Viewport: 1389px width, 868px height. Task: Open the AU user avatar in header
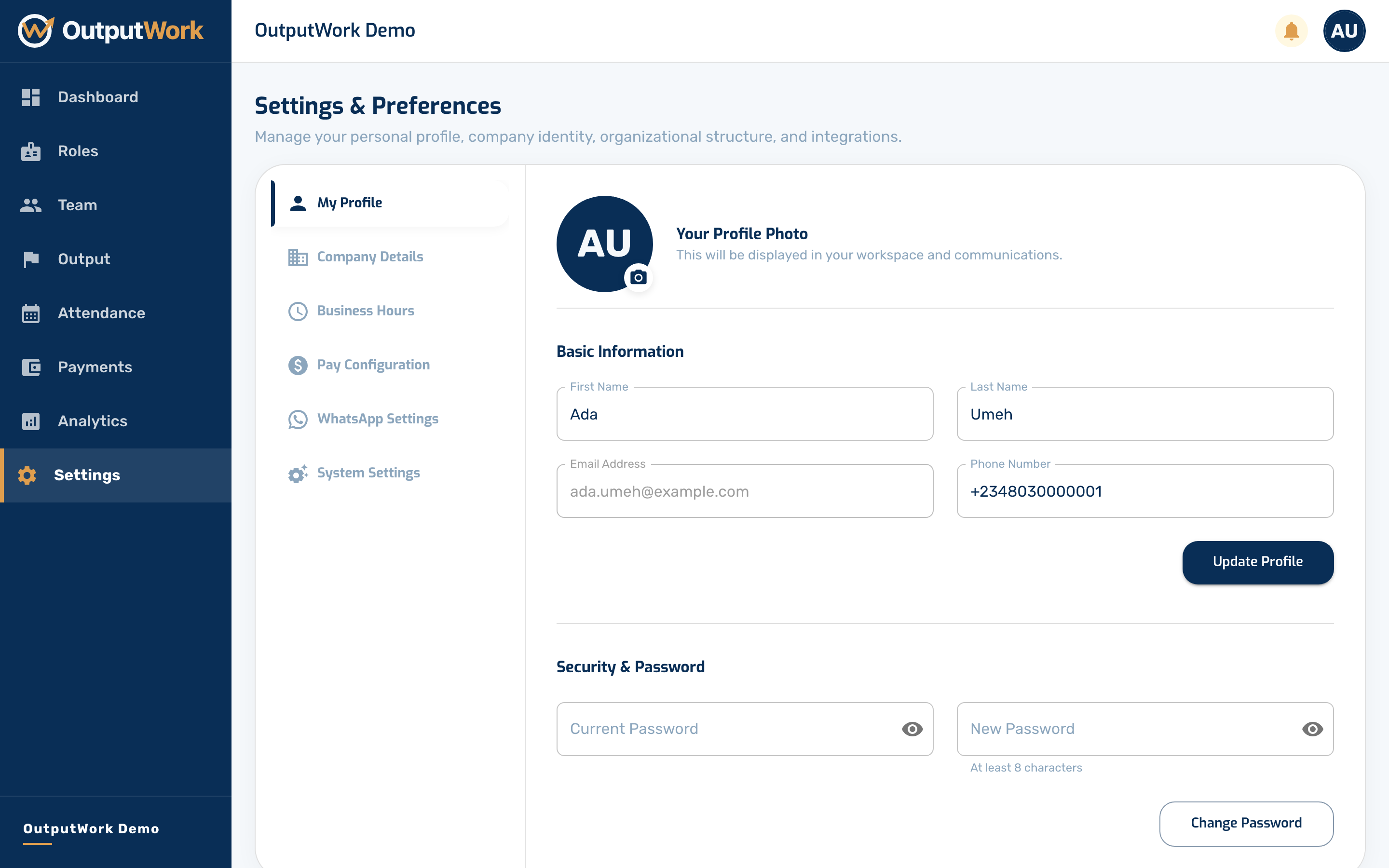[1344, 30]
